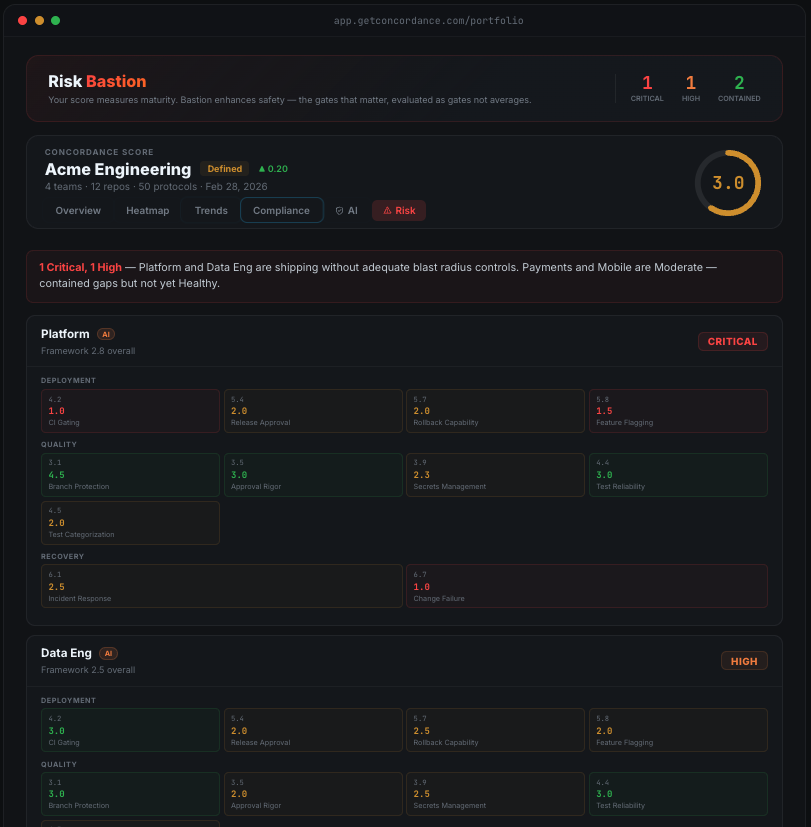Click the warning triangle icon in Risk tab
The height and width of the screenshot is (827, 811).
point(387,210)
